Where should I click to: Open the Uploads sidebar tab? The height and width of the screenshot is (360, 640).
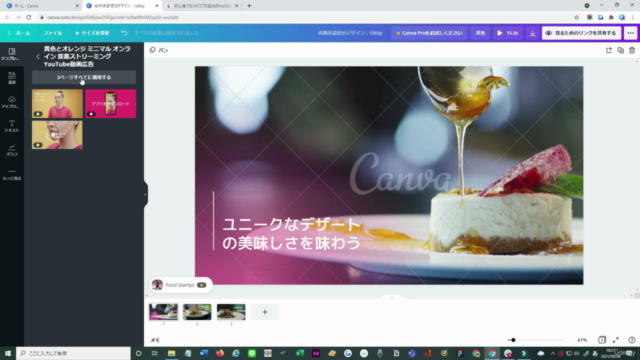(x=11, y=102)
